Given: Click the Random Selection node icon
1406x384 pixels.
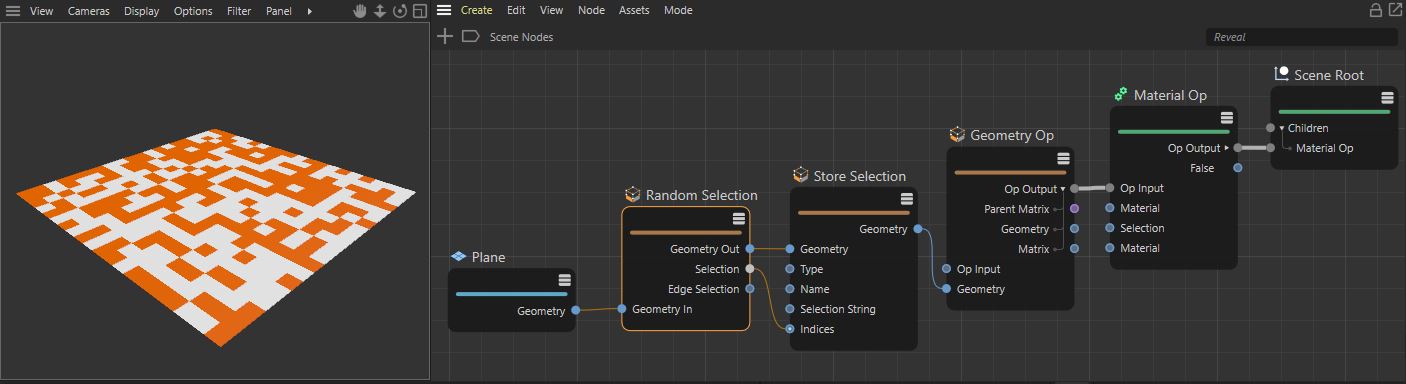Looking at the screenshot, I should tap(632, 194).
